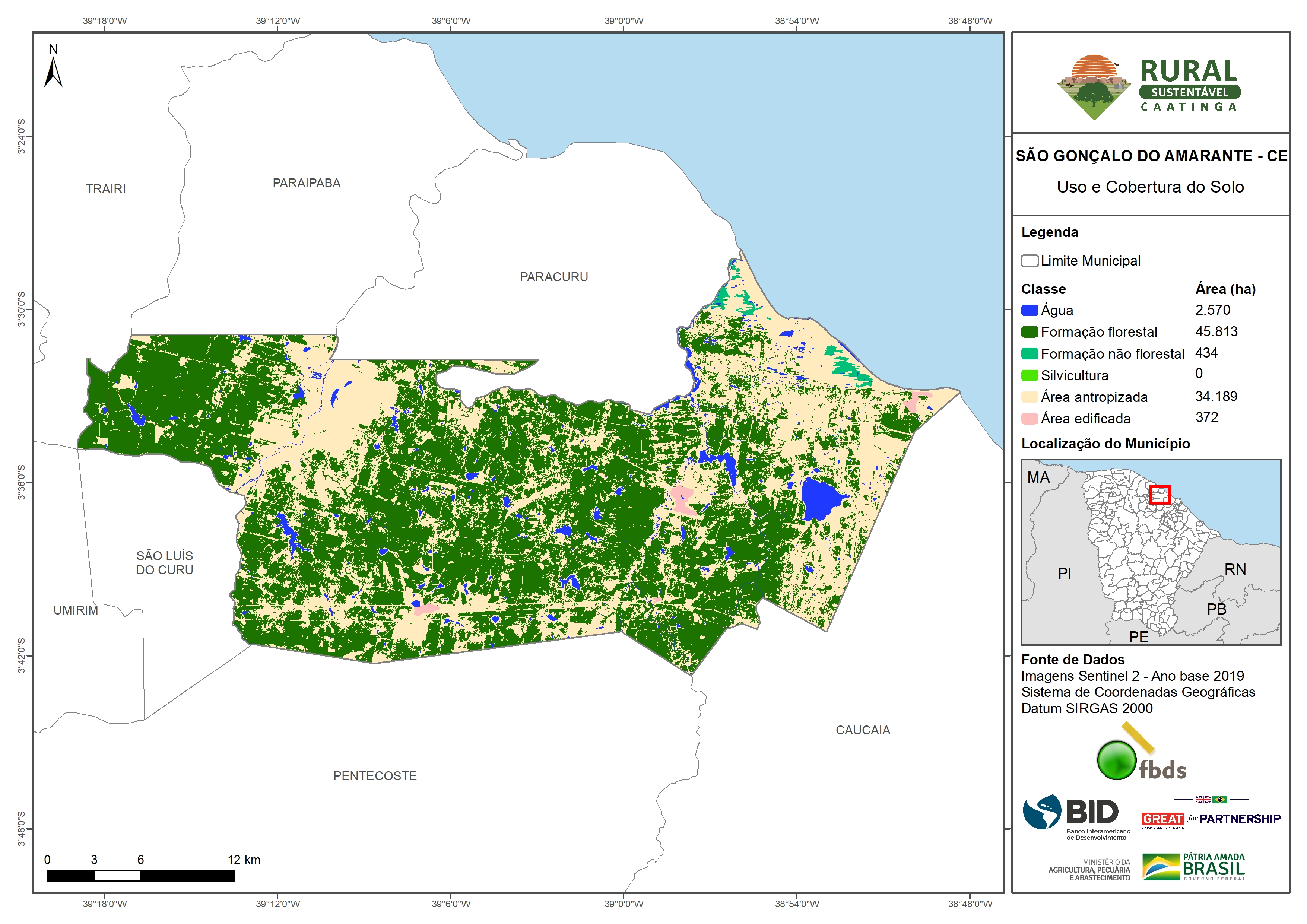The image size is (1307, 924).
Task: Click the Ministério da Agricultura text logo
Action: (1089, 870)
